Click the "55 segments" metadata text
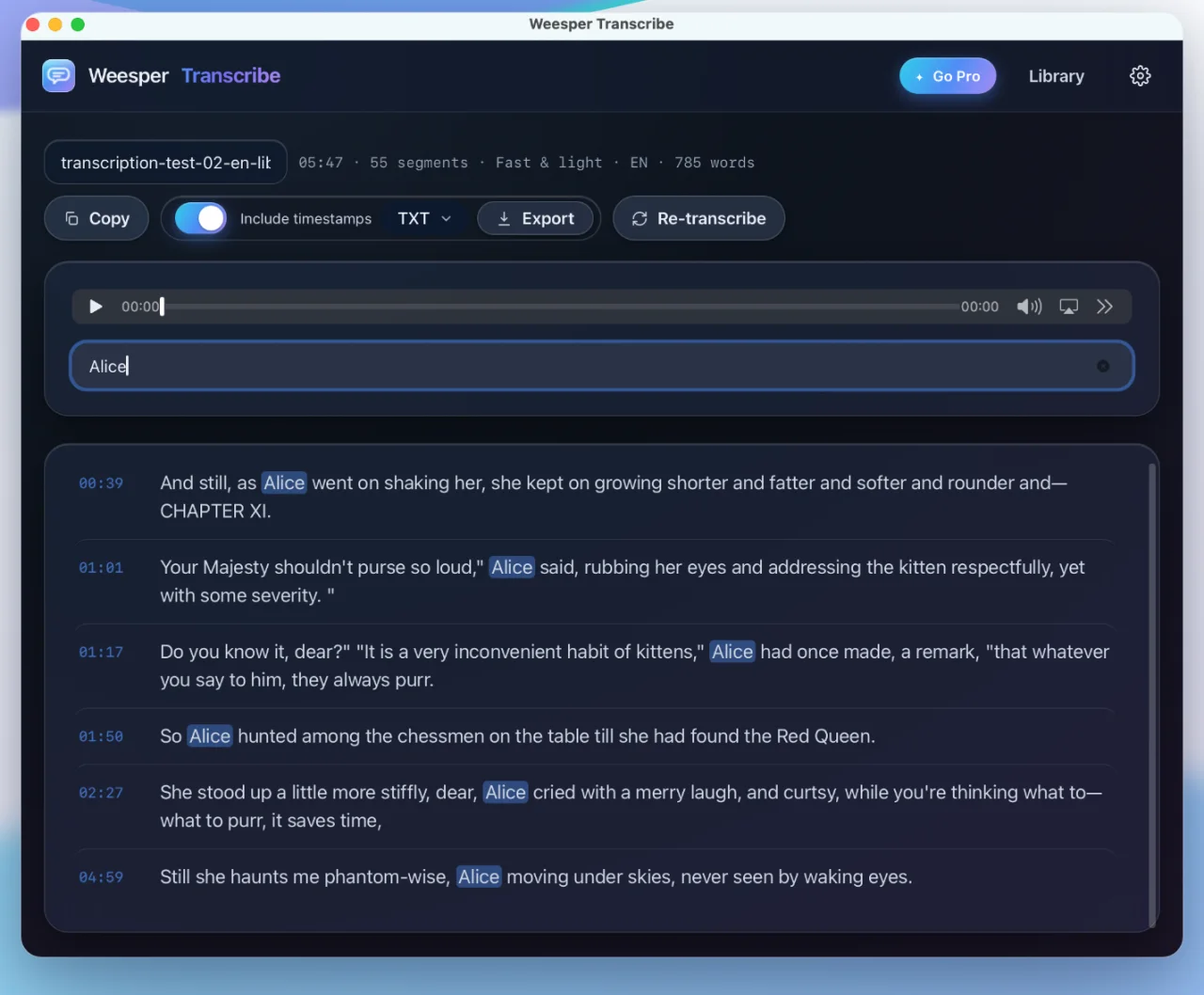Image resolution: width=1204 pixels, height=995 pixels. (419, 163)
